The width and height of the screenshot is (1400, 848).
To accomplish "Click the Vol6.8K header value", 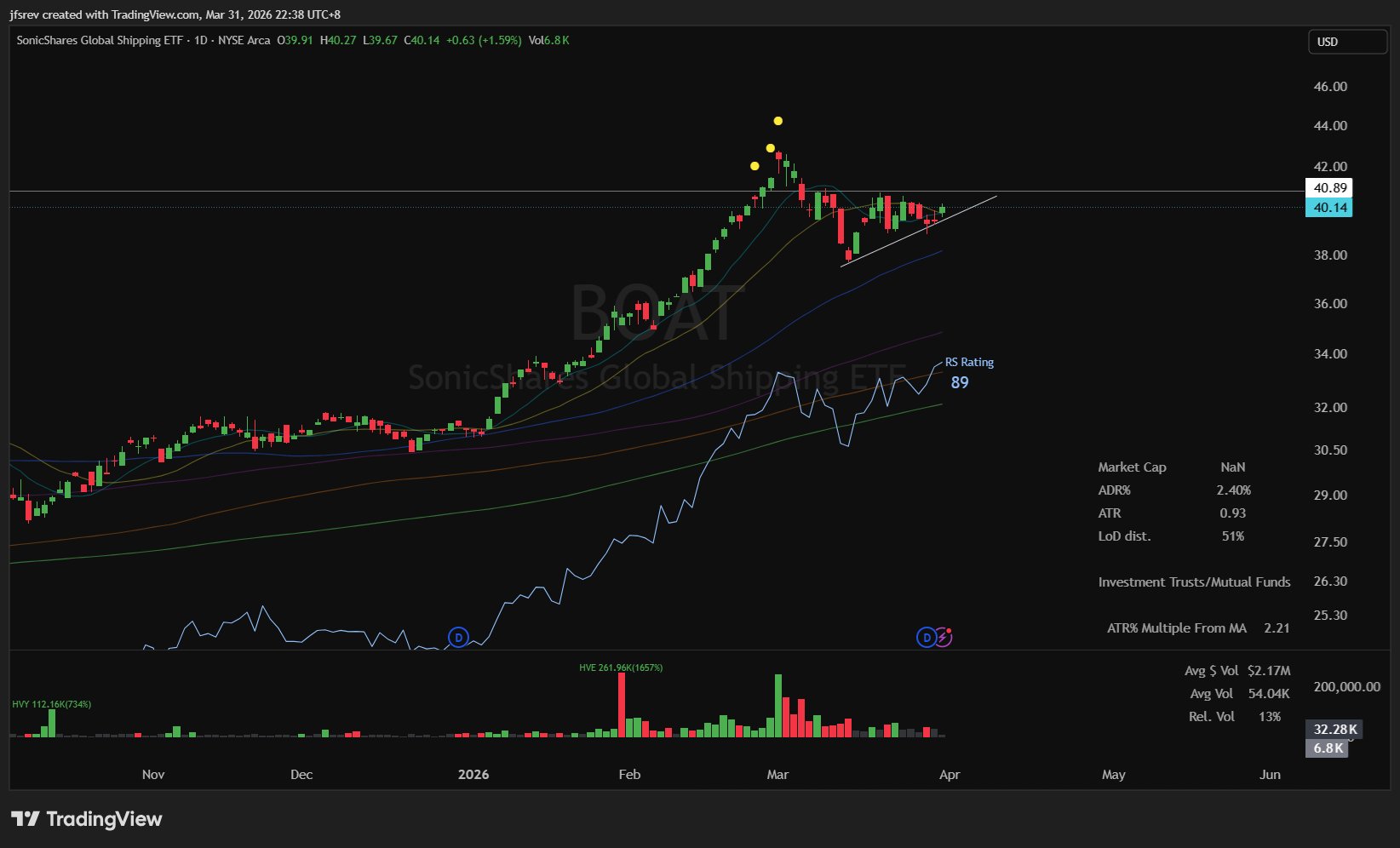I will 548,40.
